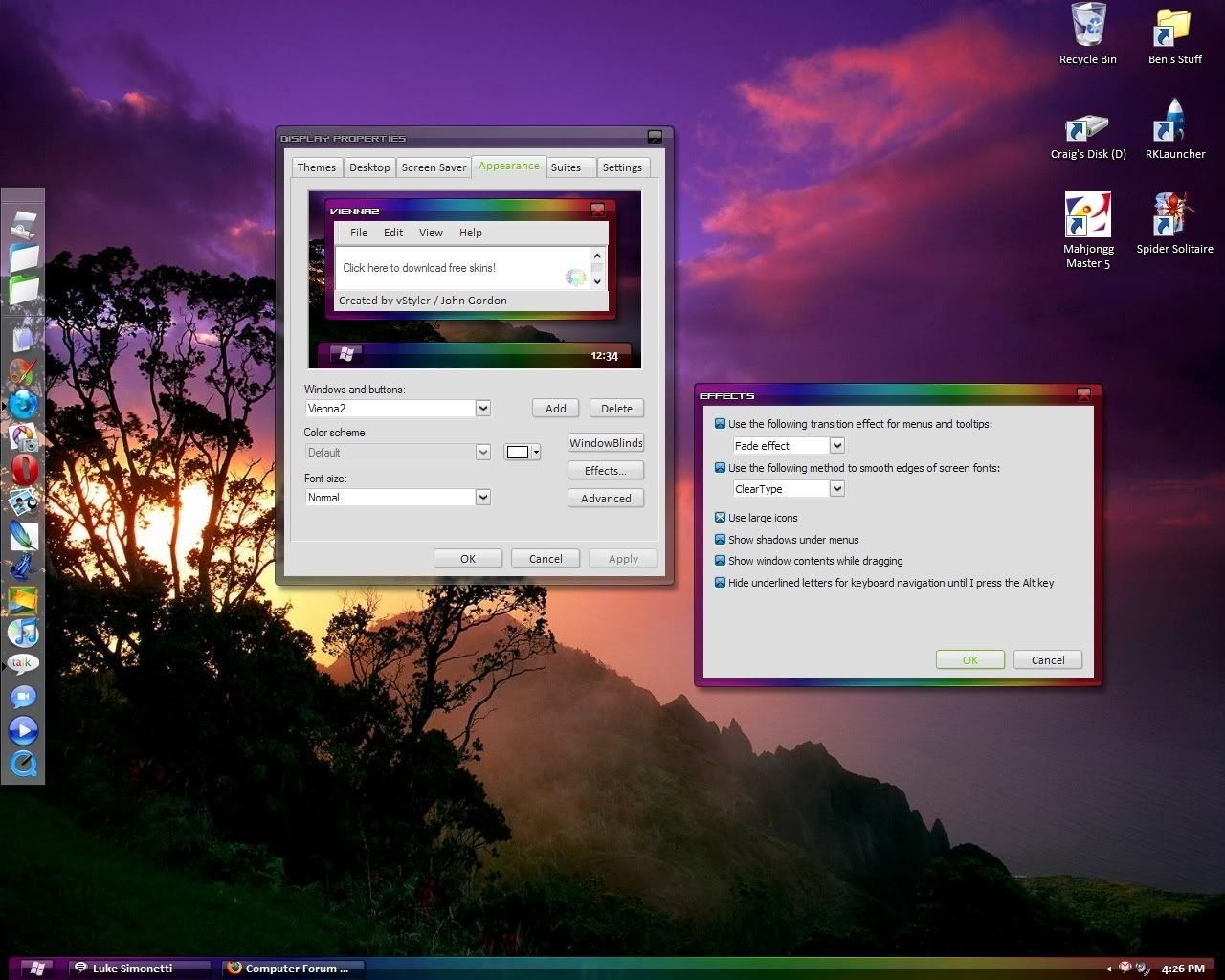Toggle Hide underlined letters checkbox
Image resolution: width=1225 pixels, height=980 pixels.
(x=720, y=582)
